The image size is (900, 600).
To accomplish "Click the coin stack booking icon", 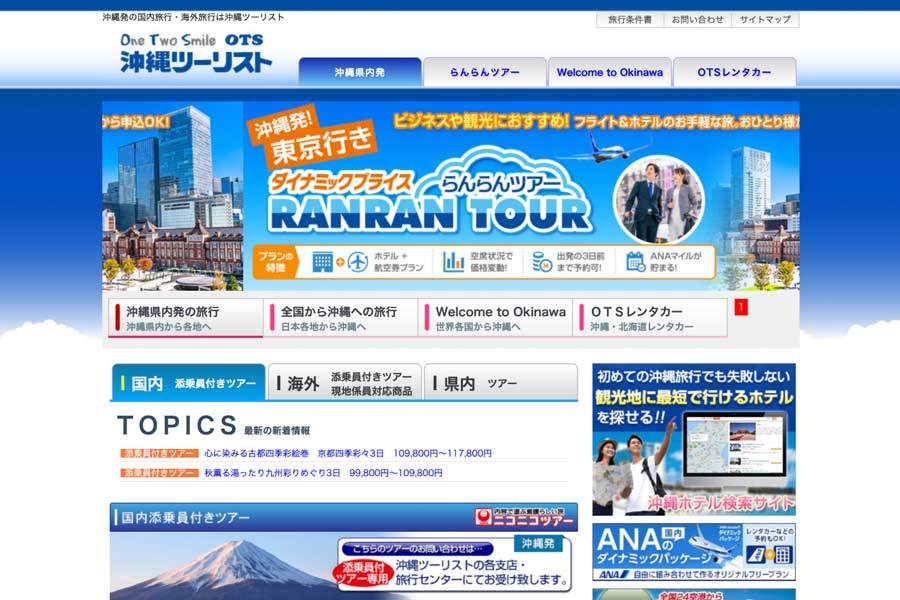I will point(541,262).
